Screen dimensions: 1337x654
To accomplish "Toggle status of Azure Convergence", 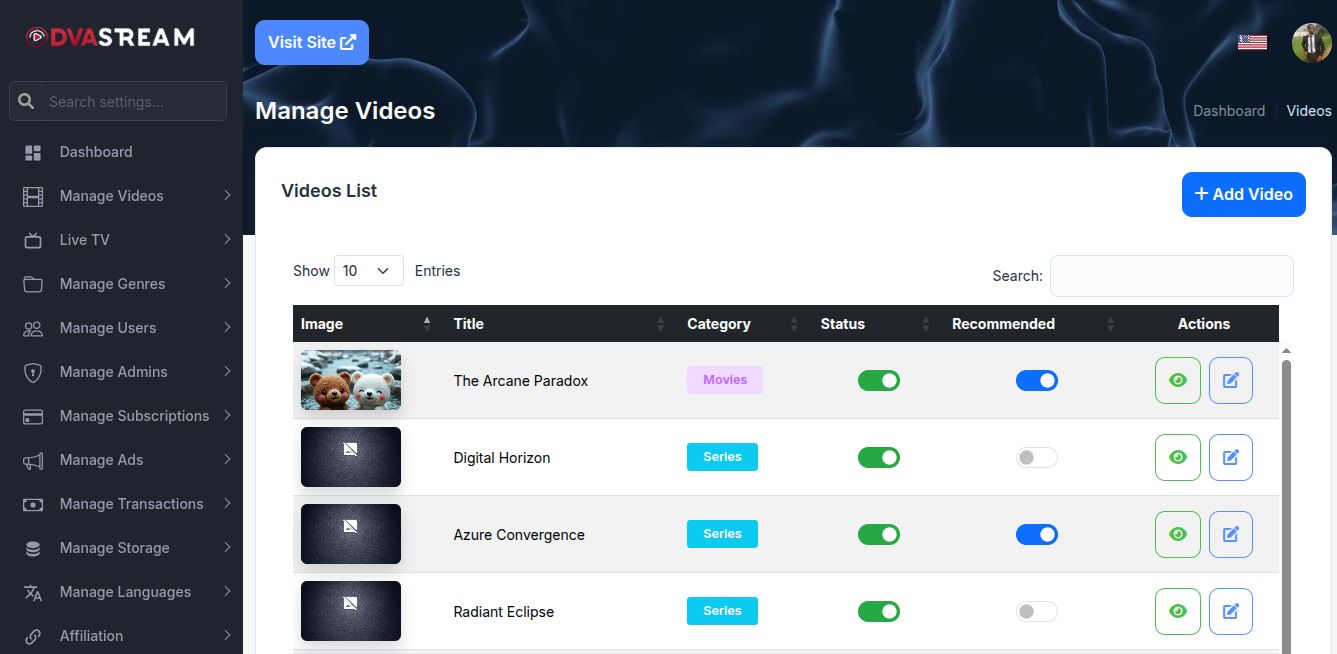I will 879,534.
